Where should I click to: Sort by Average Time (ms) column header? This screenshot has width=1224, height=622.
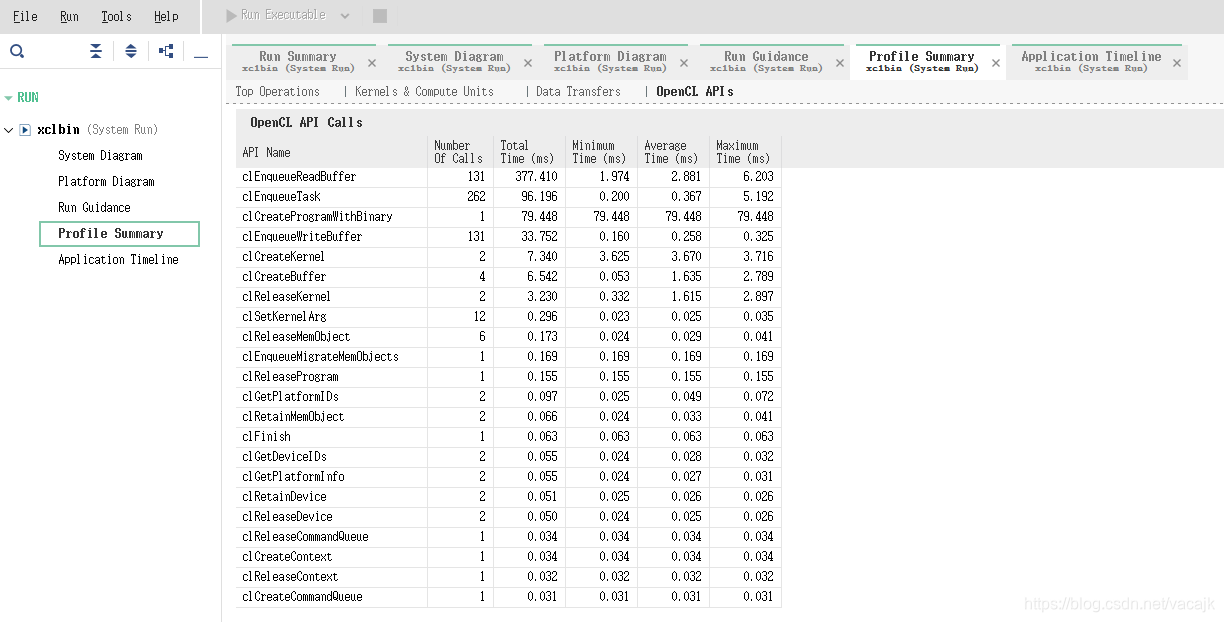coord(673,152)
